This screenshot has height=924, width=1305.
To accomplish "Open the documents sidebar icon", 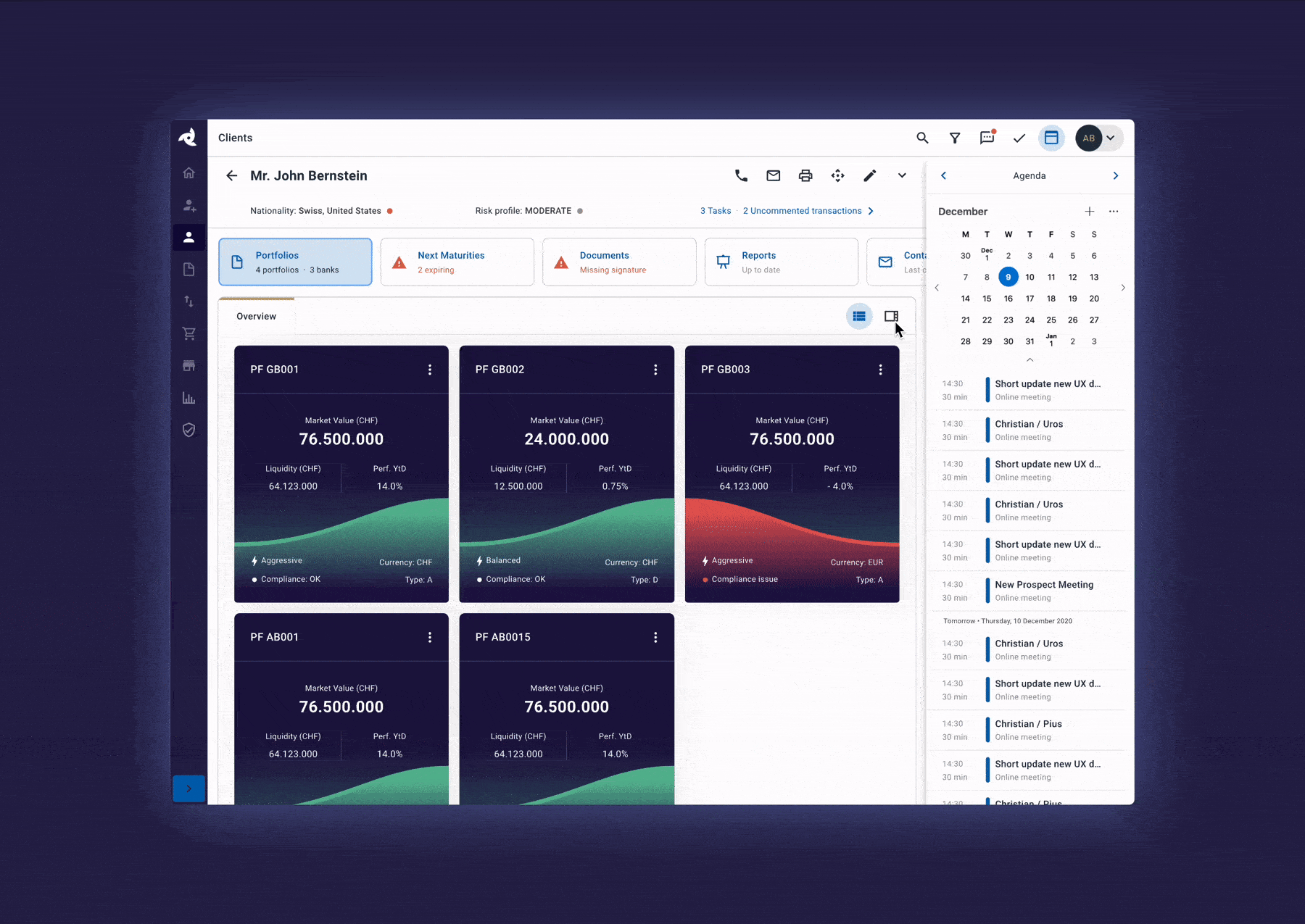I will click(x=188, y=270).
